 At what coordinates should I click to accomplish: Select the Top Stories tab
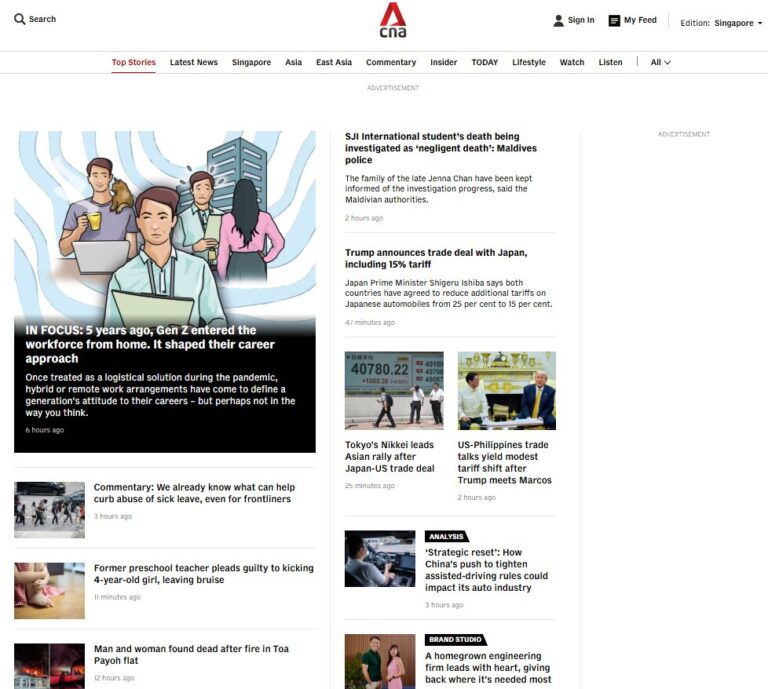point(133,62)
